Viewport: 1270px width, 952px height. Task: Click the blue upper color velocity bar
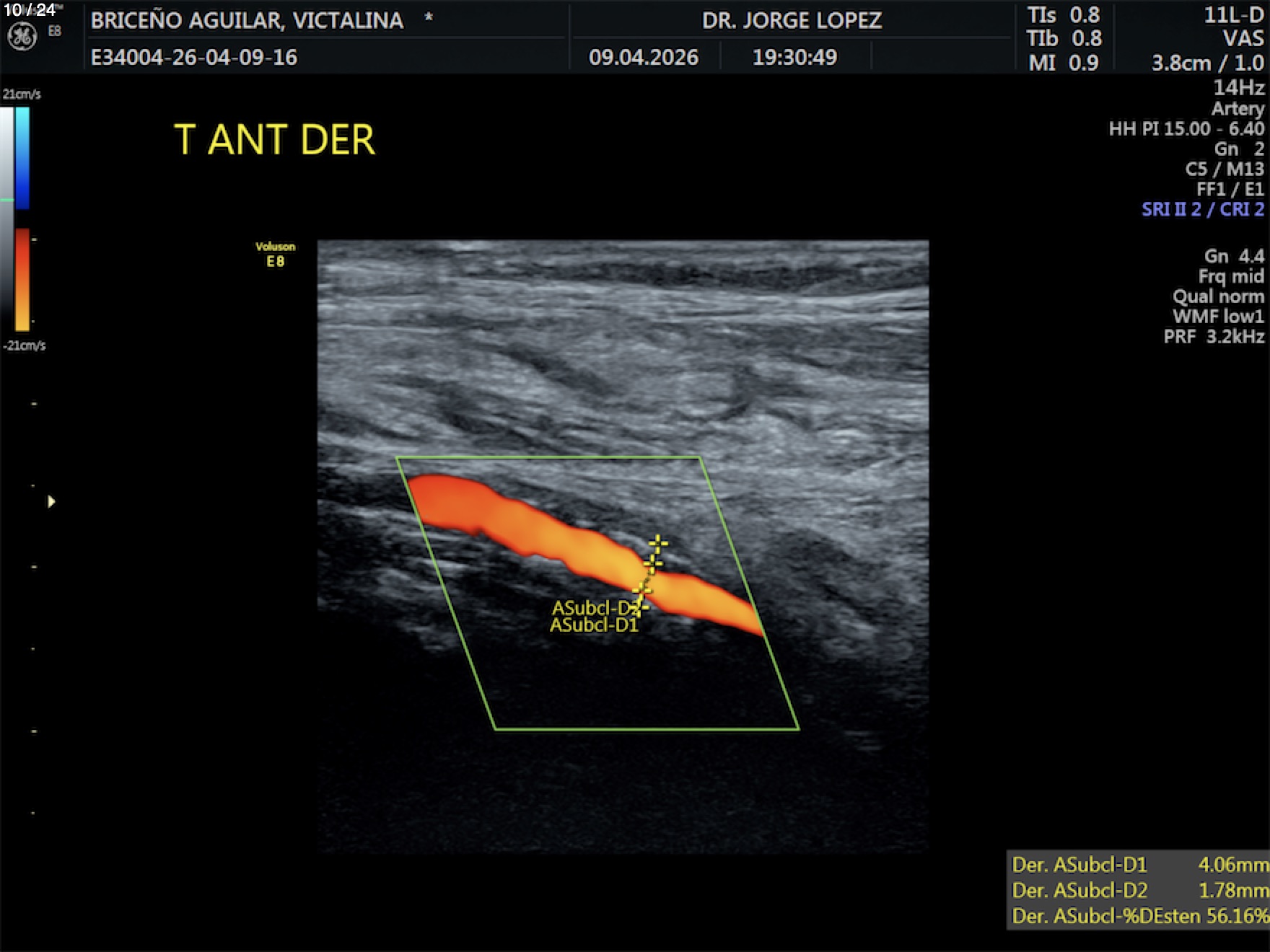click(22, 157)
